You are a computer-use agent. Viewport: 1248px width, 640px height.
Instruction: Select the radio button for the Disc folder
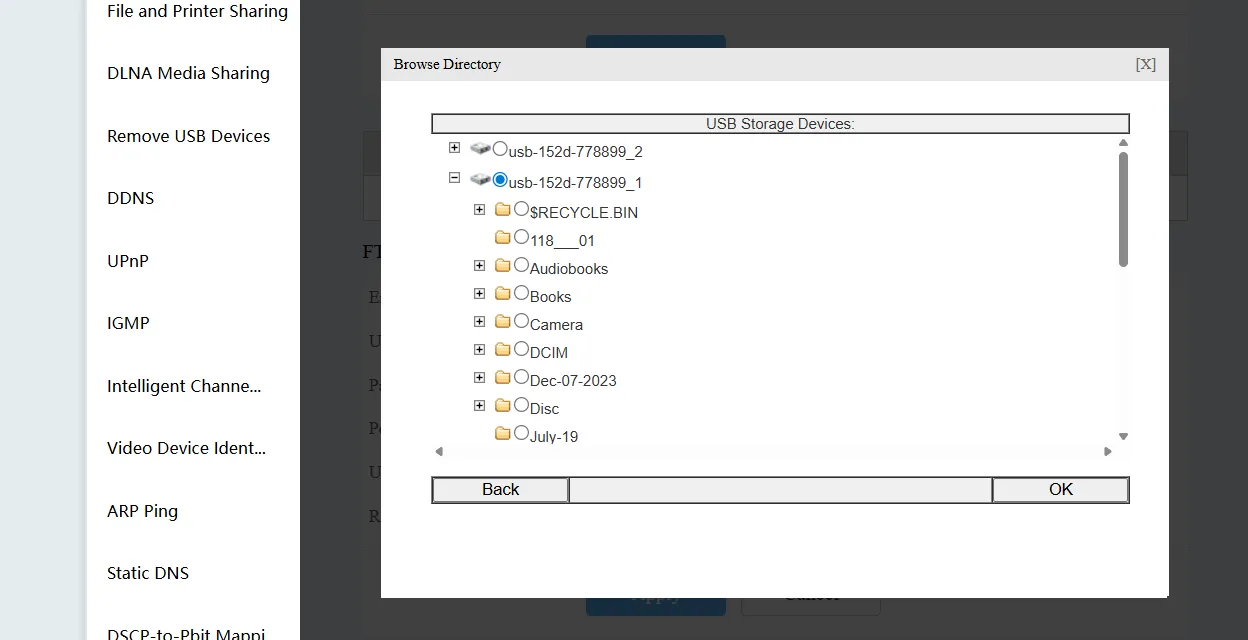point(521,405)
